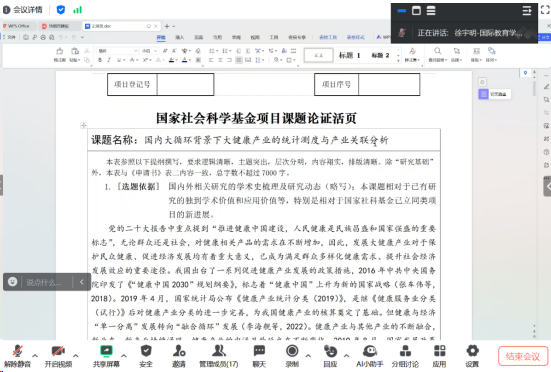Toggle bold formatting B

pyautogui.click(x=100, y=60)
